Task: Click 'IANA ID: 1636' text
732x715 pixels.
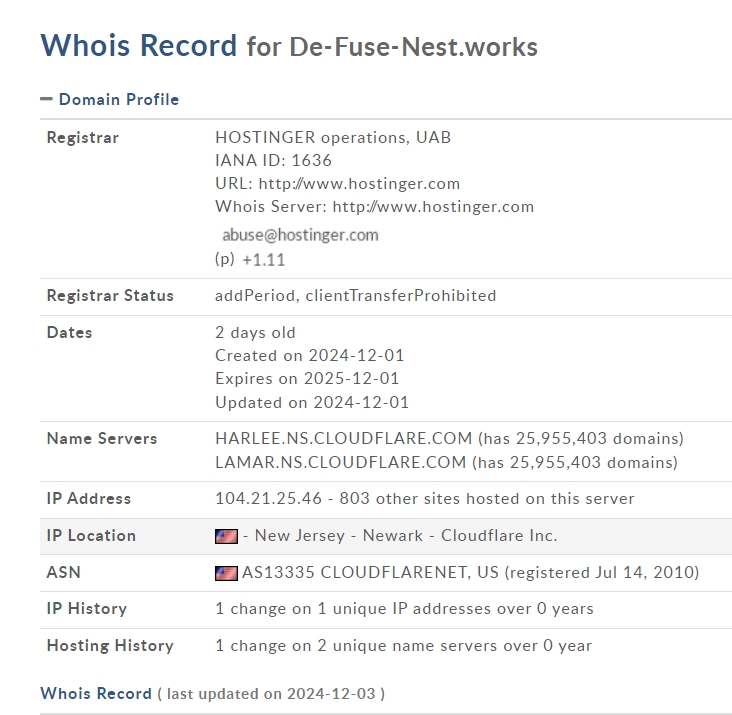Action: (x=273, y=160)
